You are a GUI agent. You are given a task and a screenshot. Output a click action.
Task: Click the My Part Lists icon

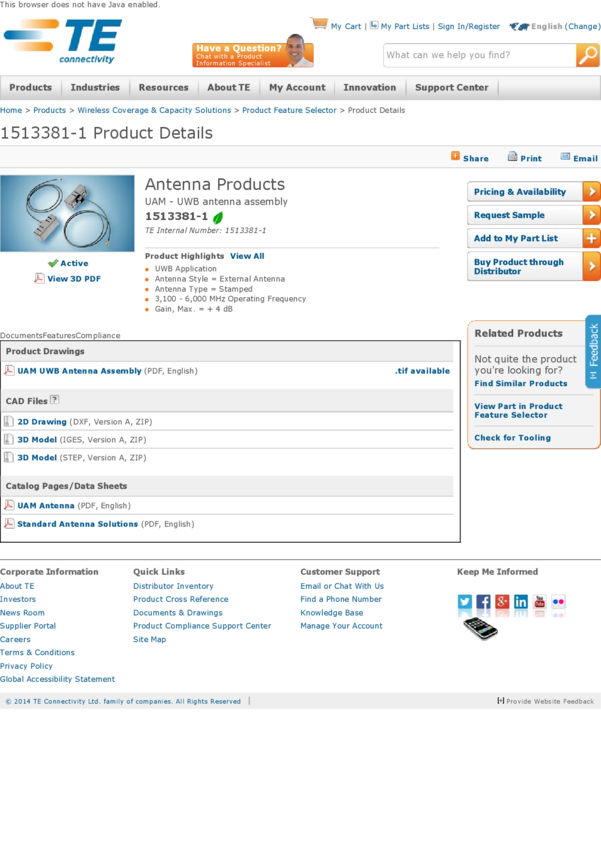pyautogui.click(x=374, y=25)
